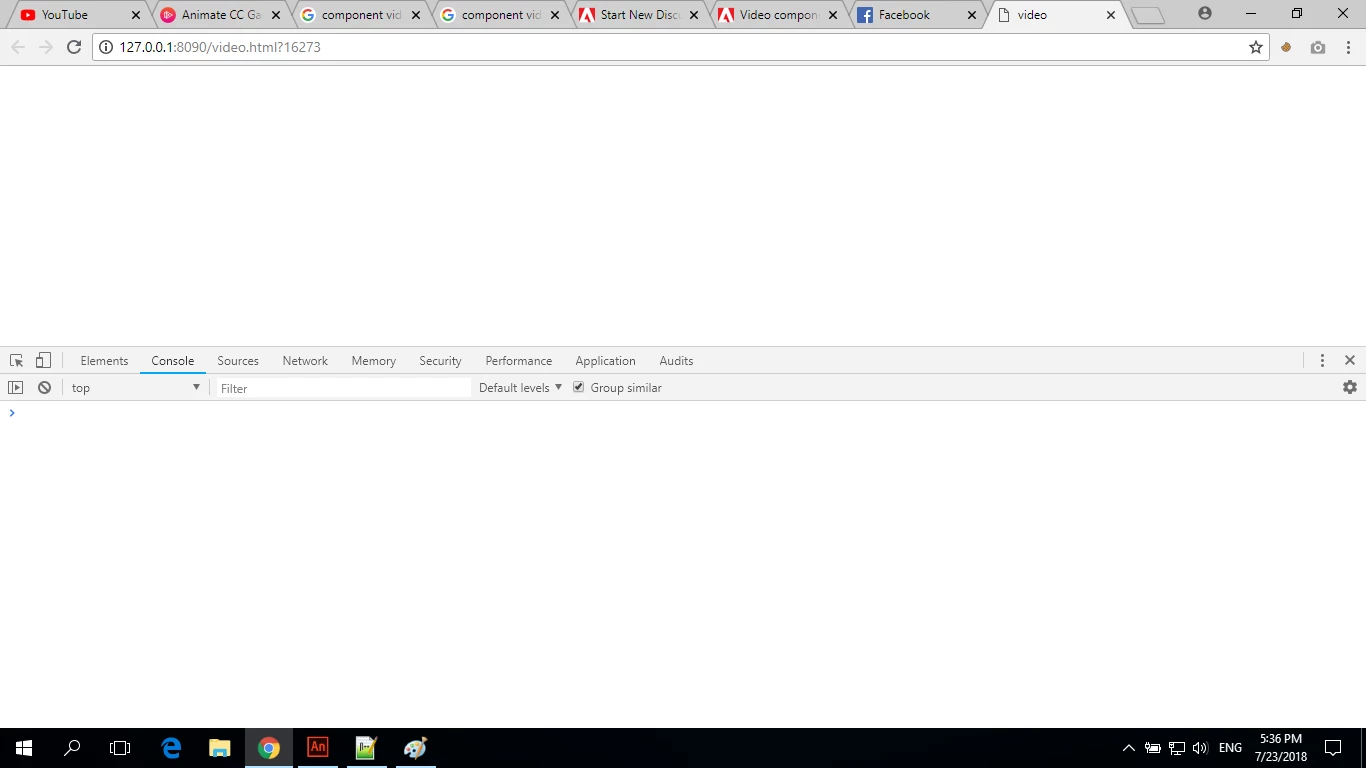The image size is (1366, 768).
Task: Open the battery icon in system tray
Action: click(x=1153, y=748)
